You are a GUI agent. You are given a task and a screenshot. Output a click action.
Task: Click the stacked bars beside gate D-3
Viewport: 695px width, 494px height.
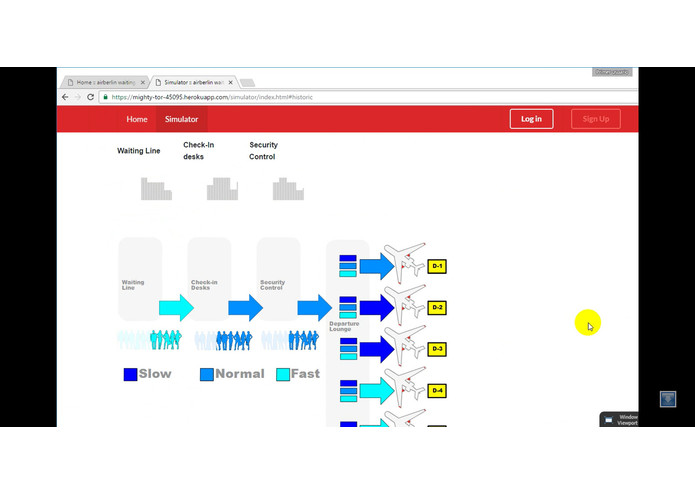(348, 349)
